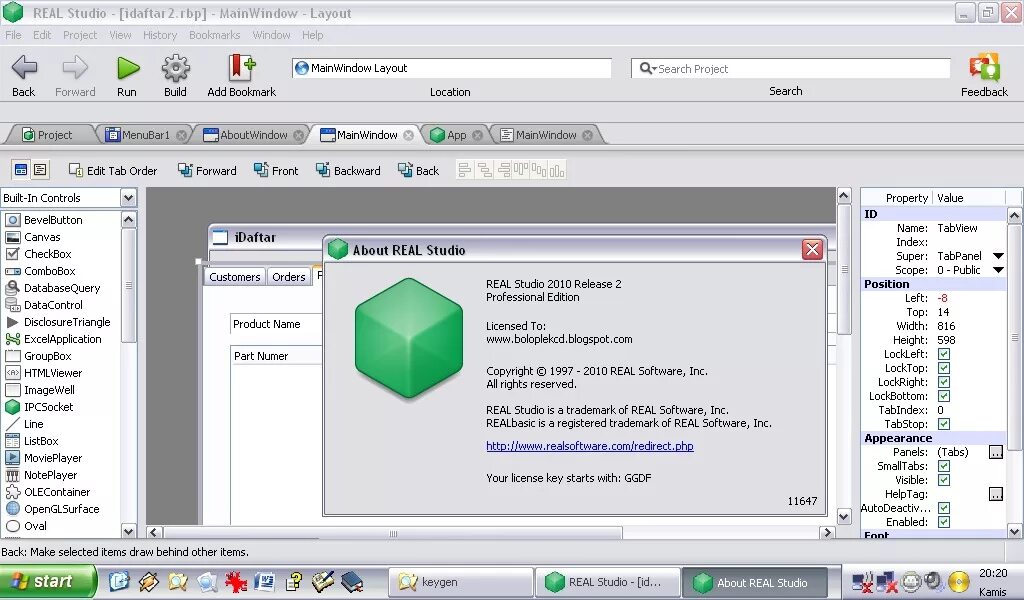Select the MoviePlayer control
1024x600 pixels.
coord(53,458)
